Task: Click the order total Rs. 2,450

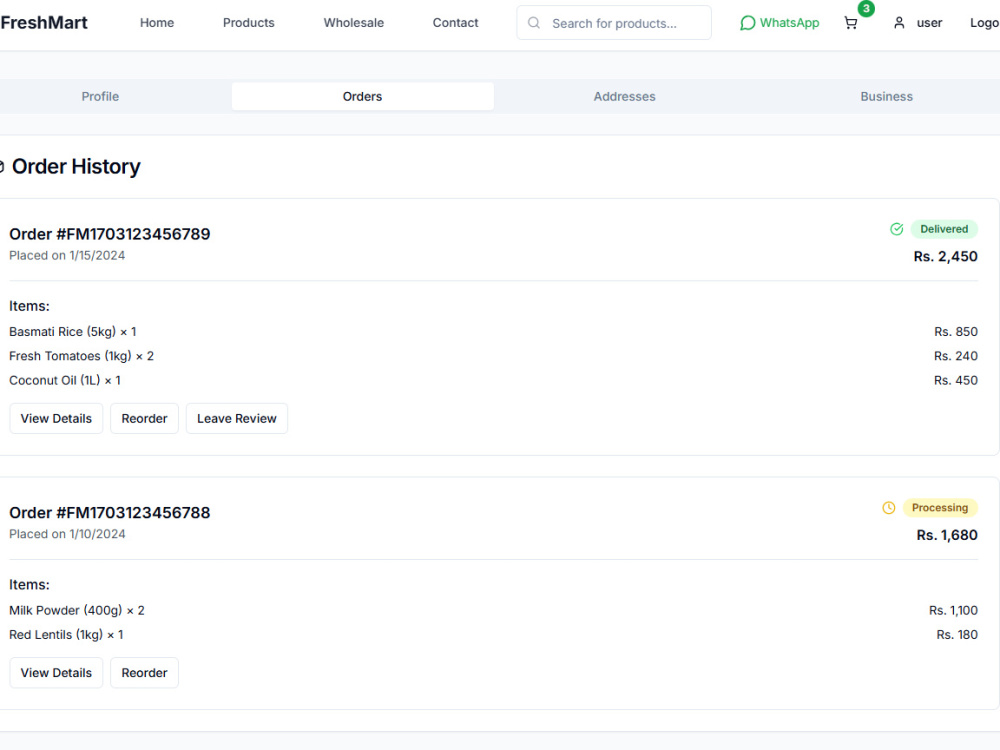Action: pos(945,256)
